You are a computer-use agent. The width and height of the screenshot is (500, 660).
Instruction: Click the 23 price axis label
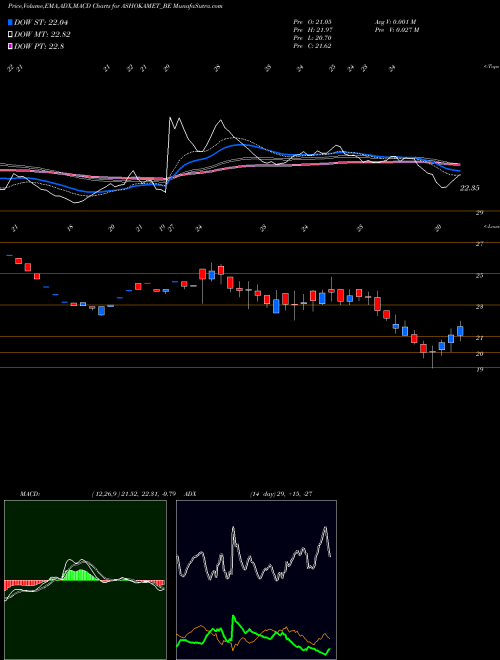pyautogui.click(x=479, y=307)
